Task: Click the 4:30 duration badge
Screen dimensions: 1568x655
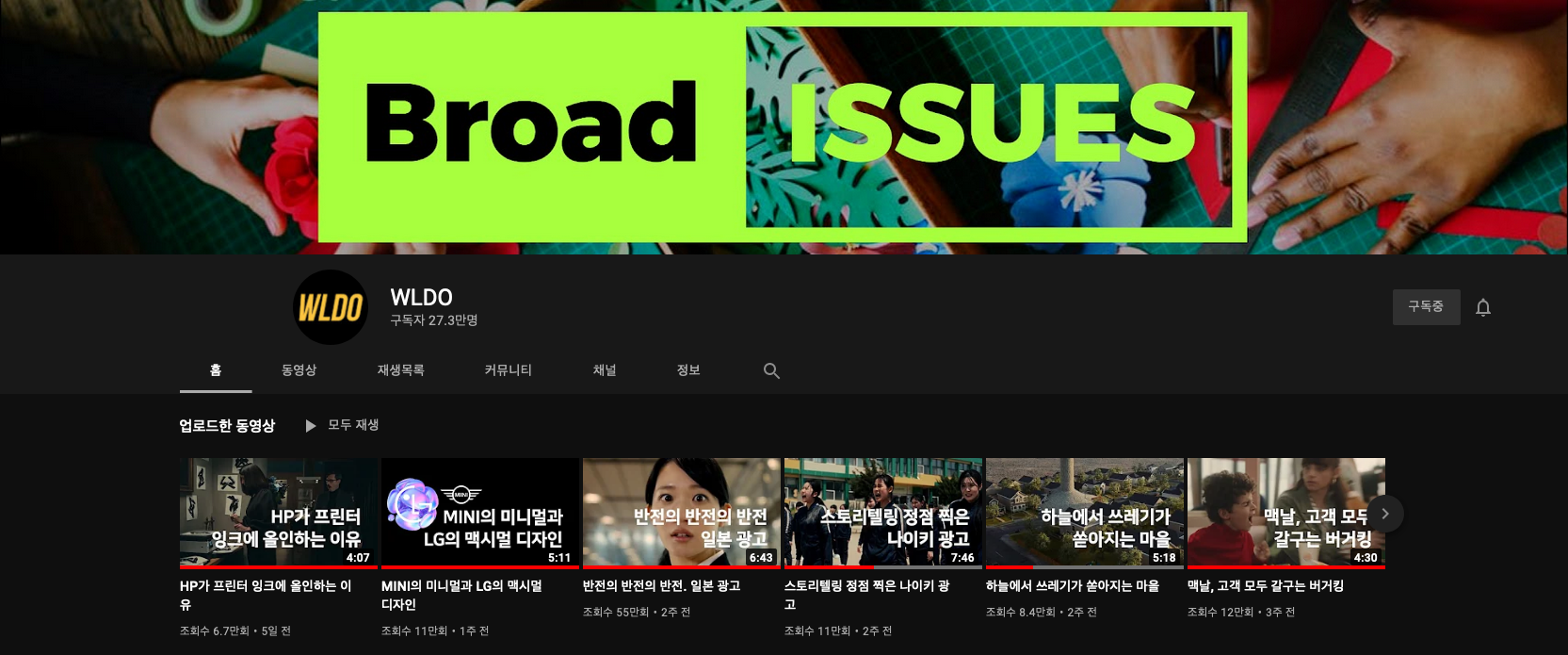Action: pyautogui.click(x=1366, y=558)
